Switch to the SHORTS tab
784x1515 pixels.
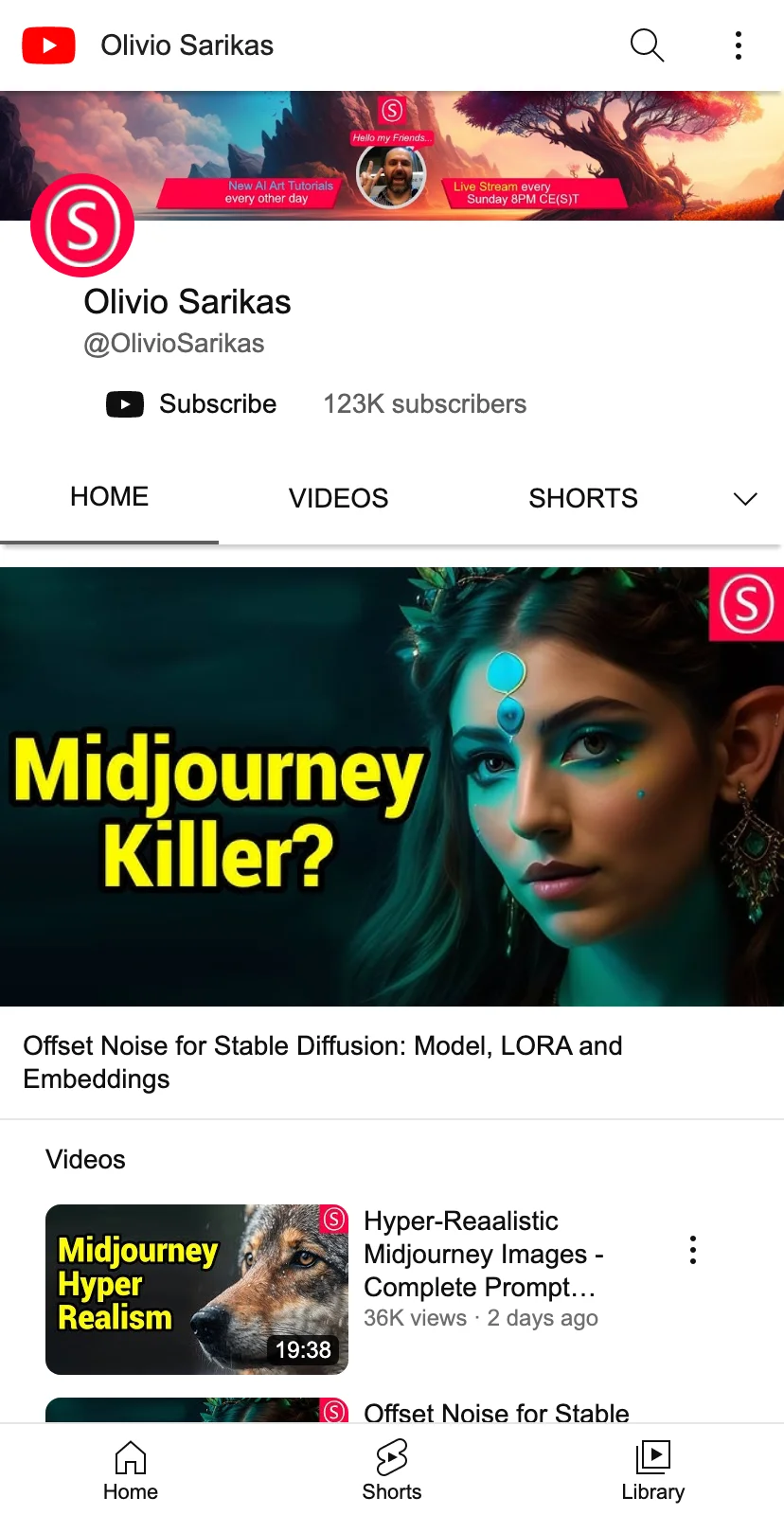(583, 498)
